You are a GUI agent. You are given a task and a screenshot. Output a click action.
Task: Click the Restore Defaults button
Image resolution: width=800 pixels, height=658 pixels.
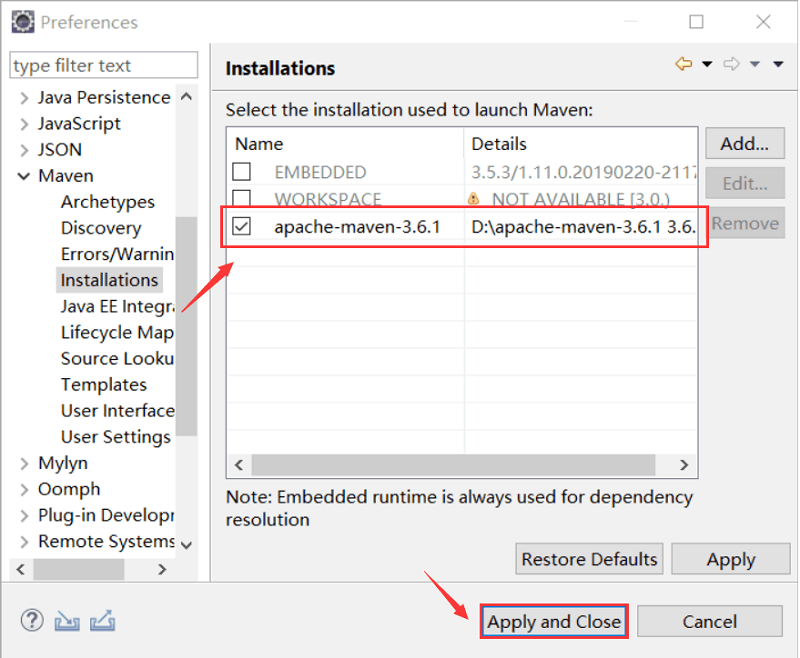coord(589,559)
